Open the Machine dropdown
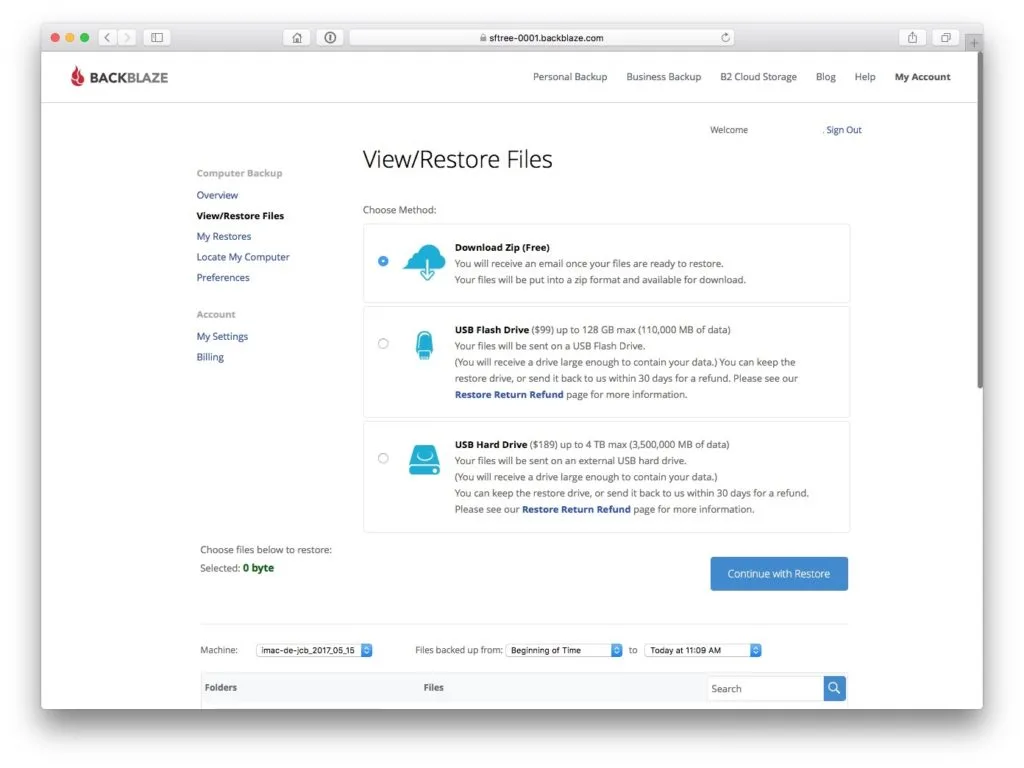Viewport: 1024px width, 768px height. pos(314,650)
